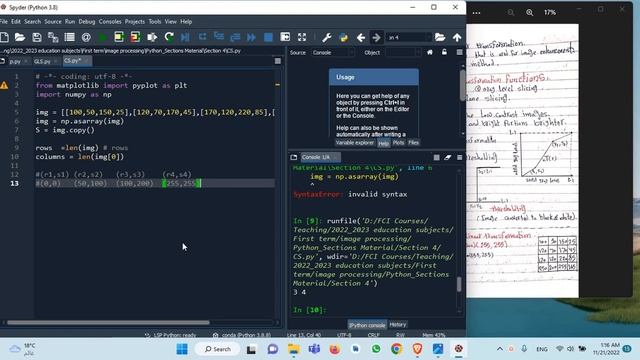640x360 pixels.
Task: Click the editor horizontal scrollbar
Action: pos(108,322)
